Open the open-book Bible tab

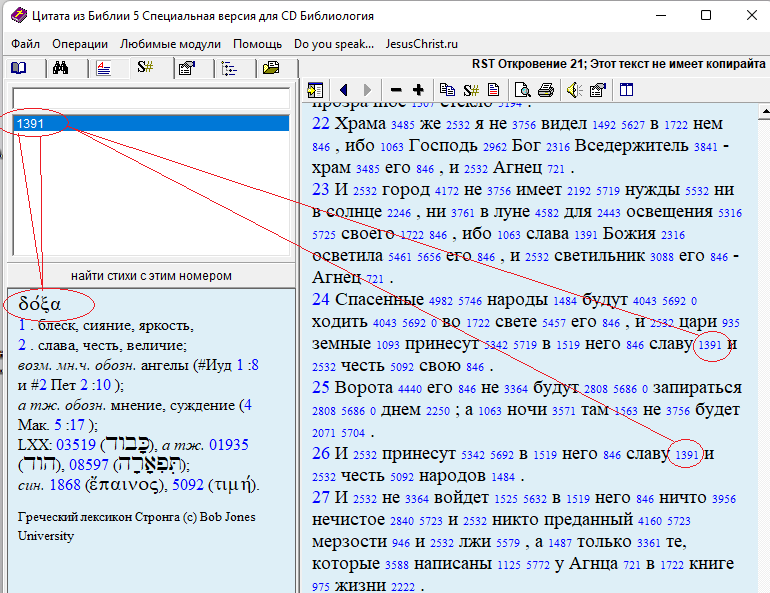tap(19, 68)
